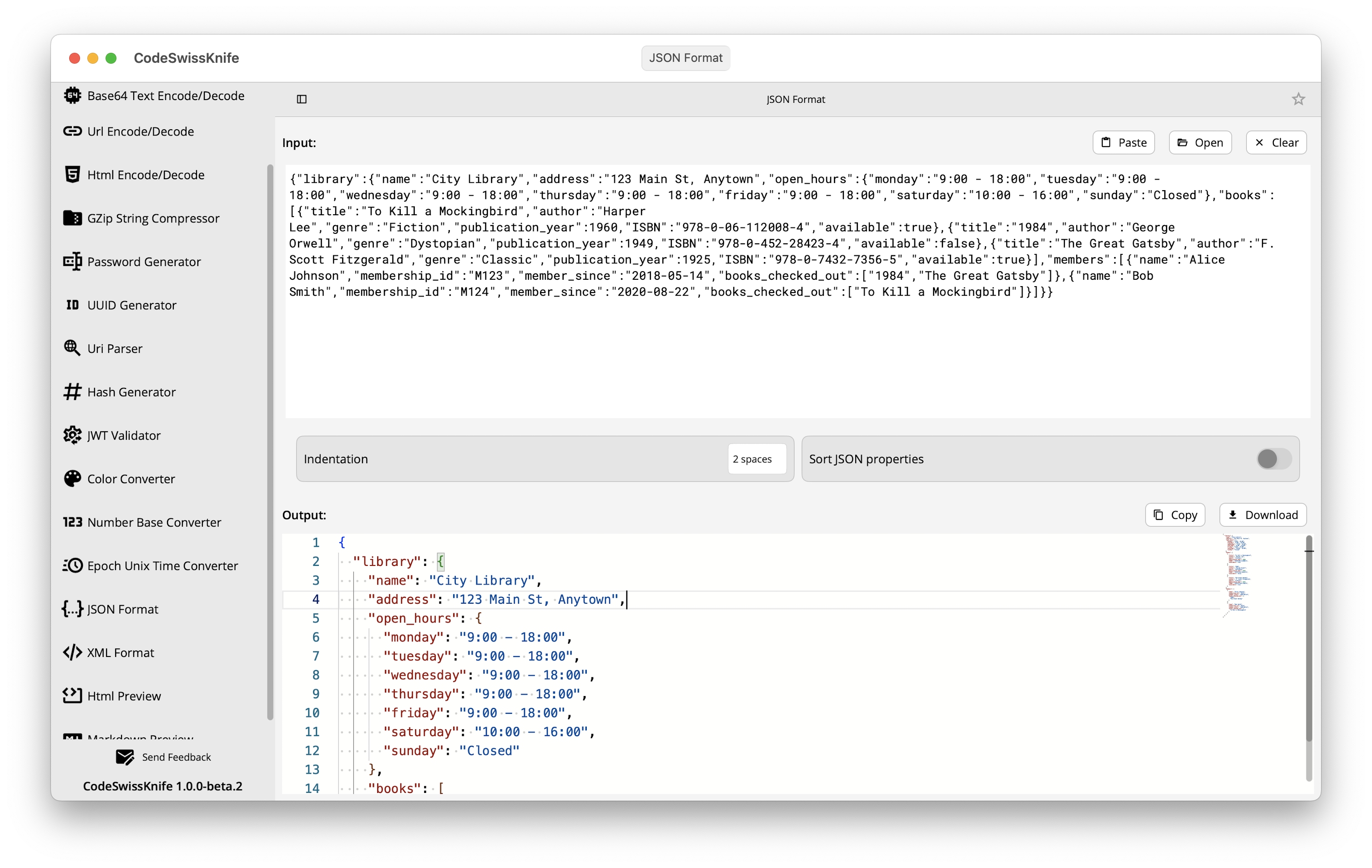Viewport: 1372px width, 868px height.
Task: Click inside the JSON input text area
Action: click(797, 291)
